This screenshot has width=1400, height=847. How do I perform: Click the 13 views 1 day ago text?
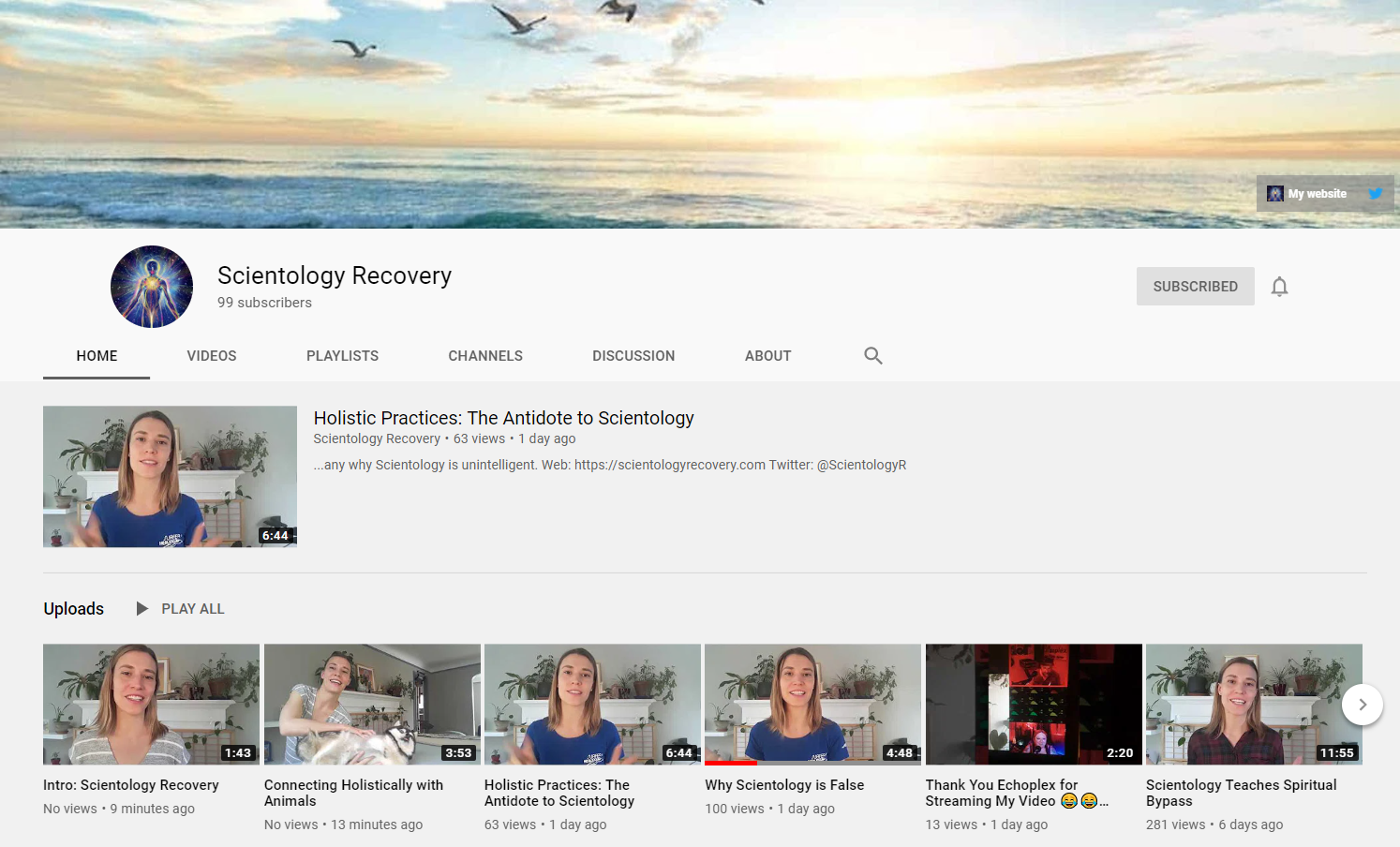click(x=987, y=825)
